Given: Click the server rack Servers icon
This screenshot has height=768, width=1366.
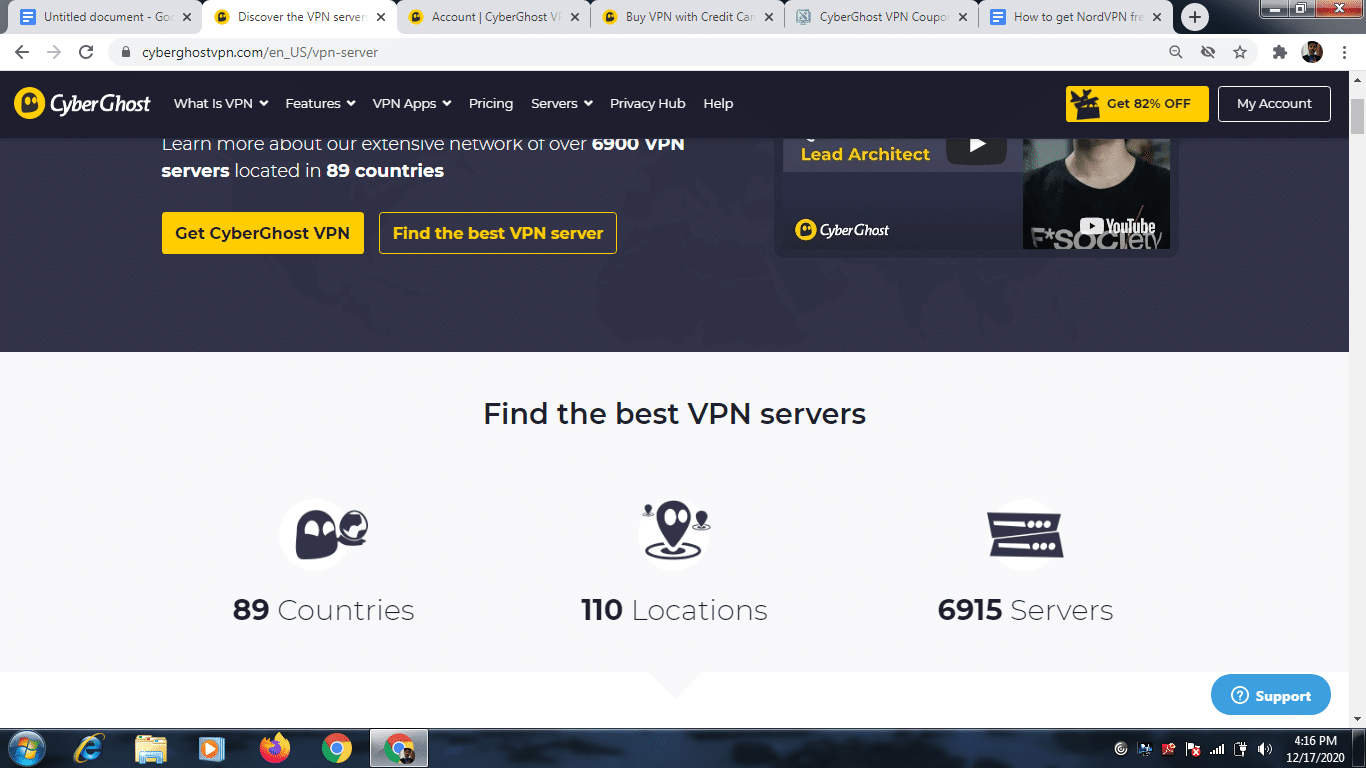Looking at the screenshot, I should [1024, 535].
